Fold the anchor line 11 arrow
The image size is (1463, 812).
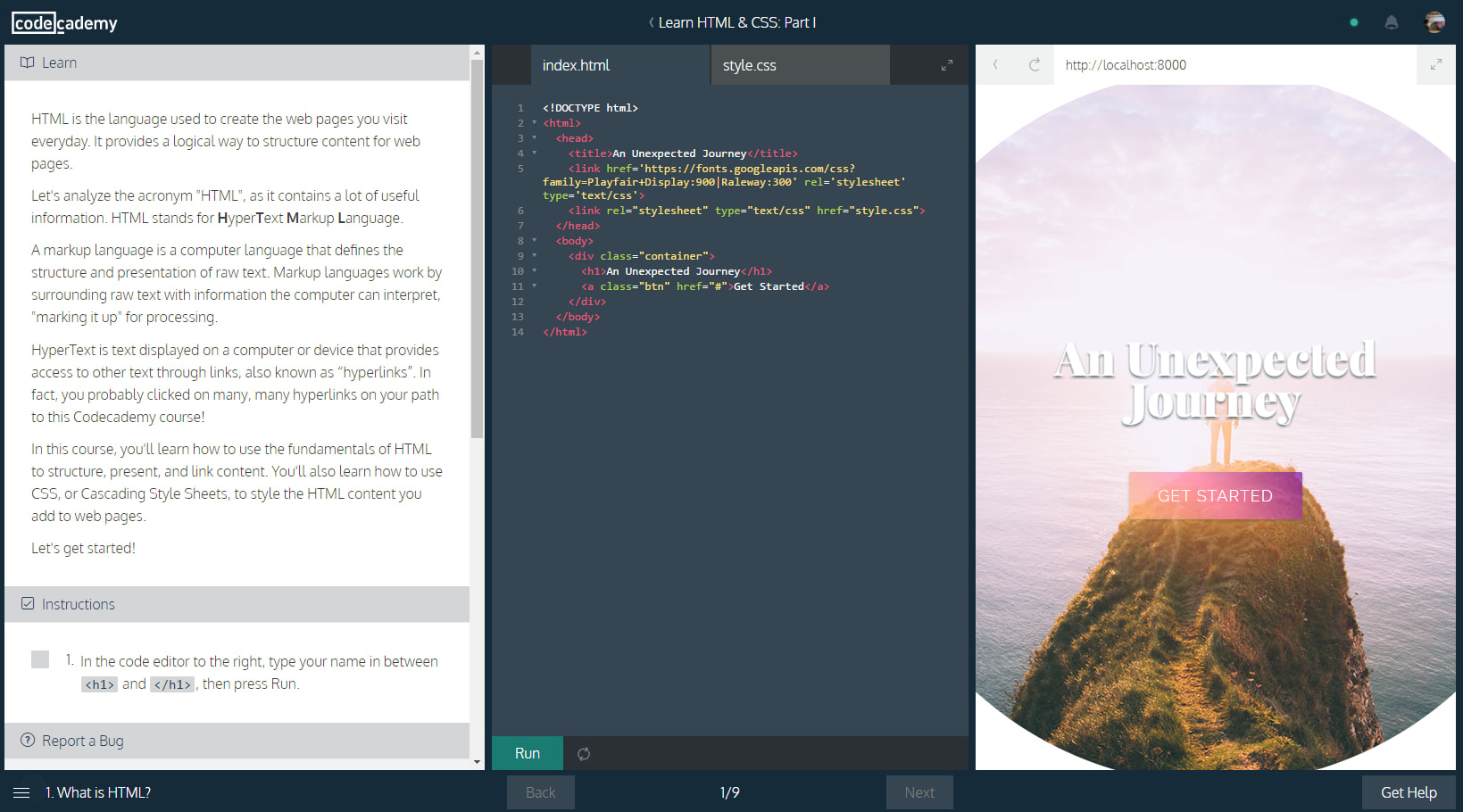pos(535,286)
